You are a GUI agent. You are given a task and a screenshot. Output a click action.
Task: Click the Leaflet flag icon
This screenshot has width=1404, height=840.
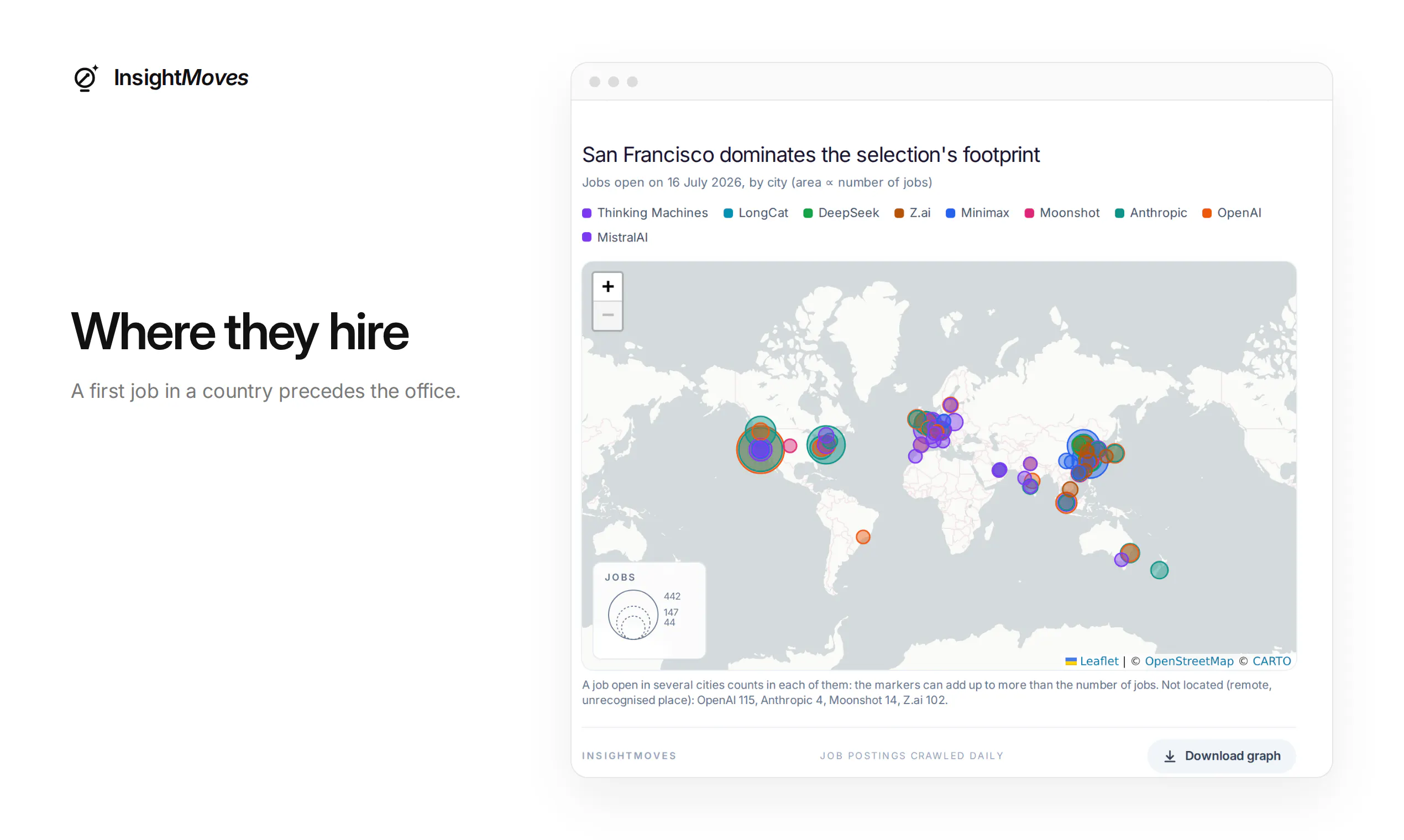1071,662
